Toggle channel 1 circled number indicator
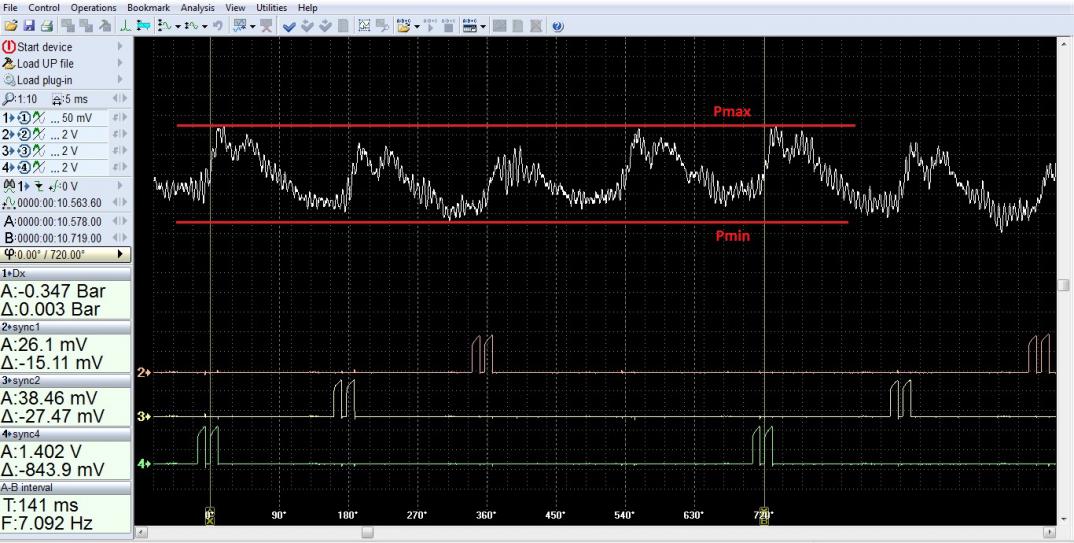Image resolution: width=1074 pixels, height=543 pixels. pyautogui.click(x=22, y=117)
